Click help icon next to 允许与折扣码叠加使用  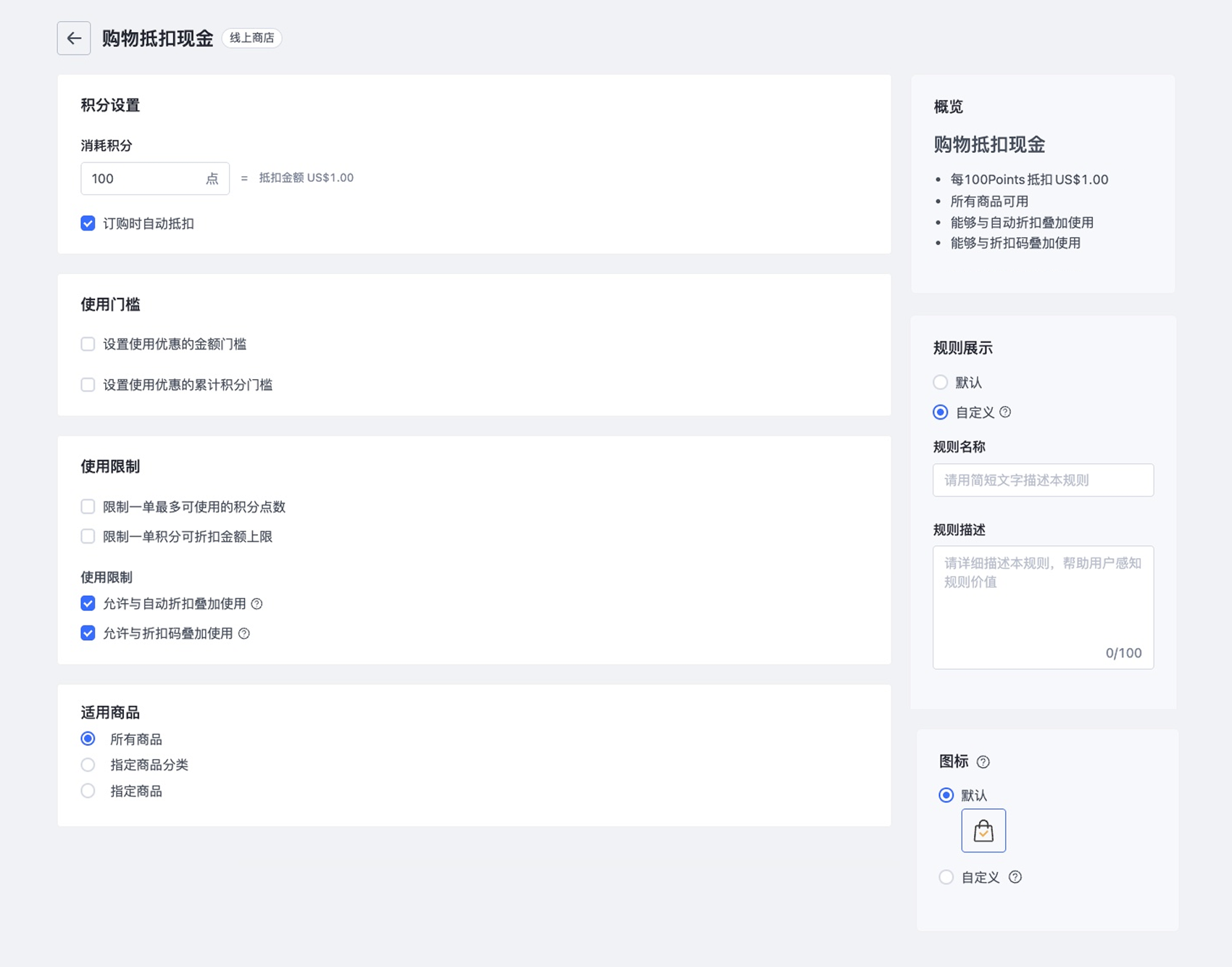click(x=244, y=633)
